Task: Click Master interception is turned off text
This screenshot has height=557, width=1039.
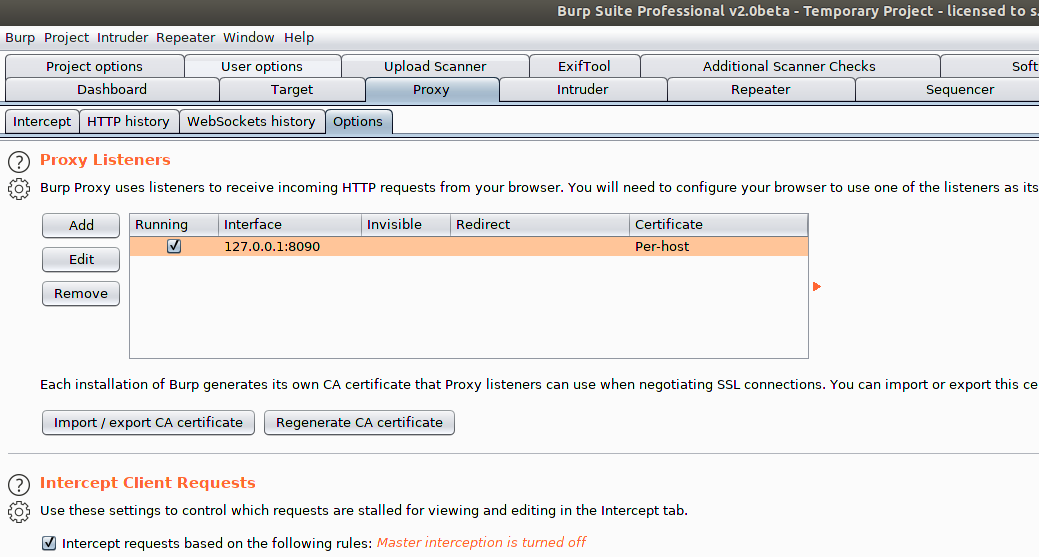Action: 481,542
